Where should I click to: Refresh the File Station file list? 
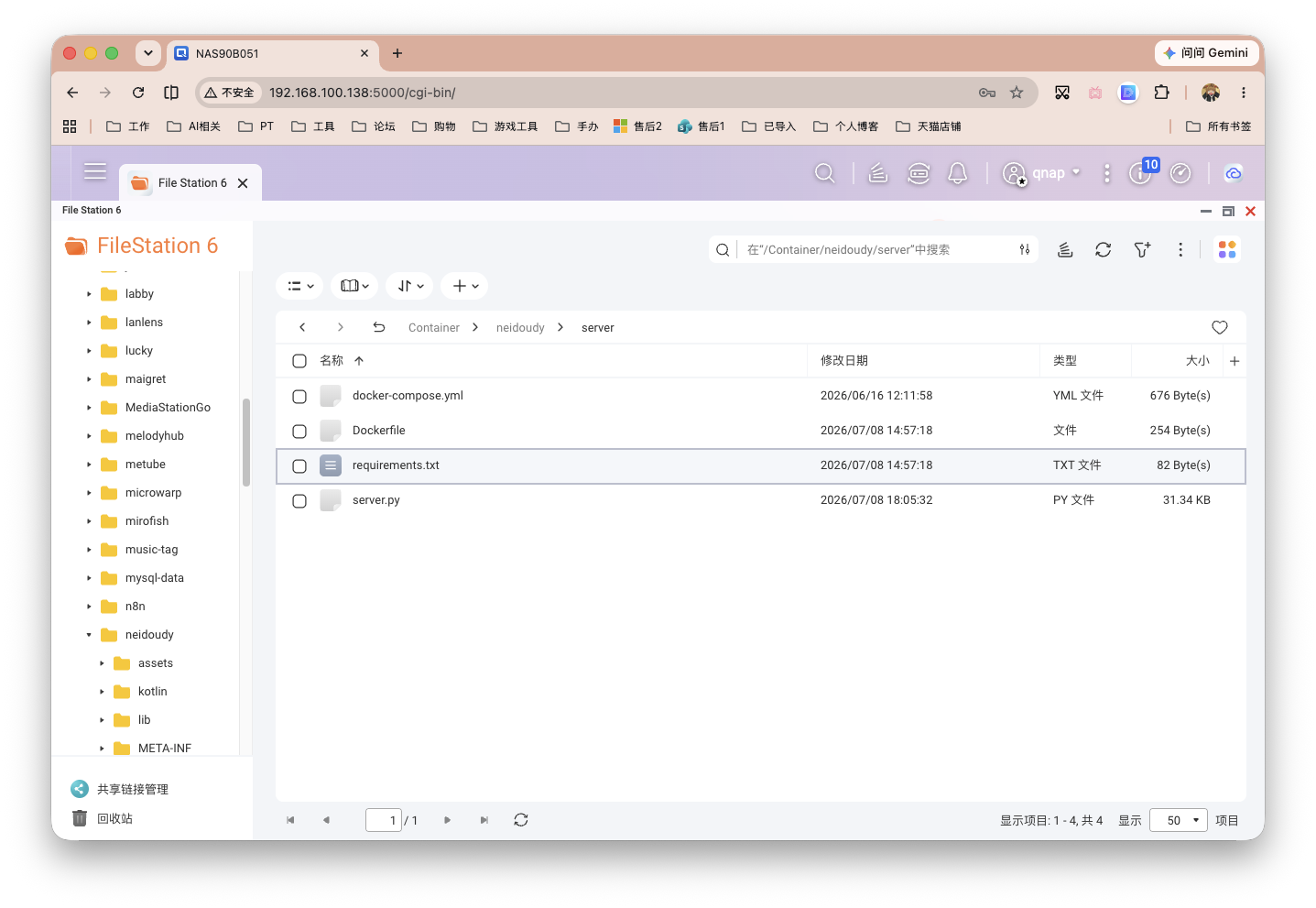1104,249
